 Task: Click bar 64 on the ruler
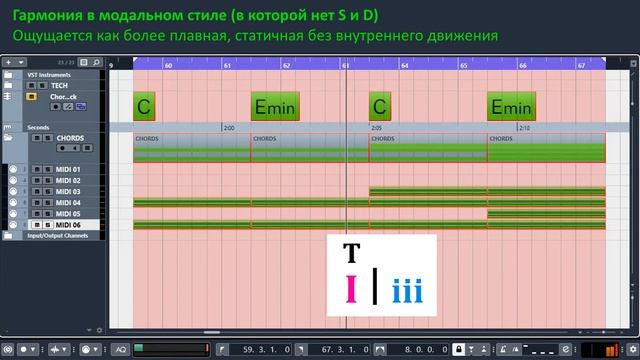(x=404, y=65)
